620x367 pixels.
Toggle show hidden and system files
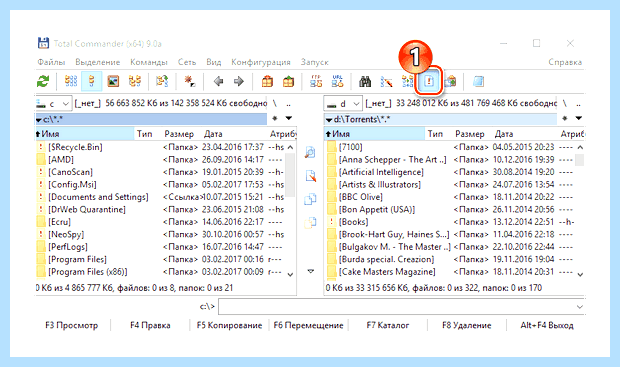click(x=429, y=81)
